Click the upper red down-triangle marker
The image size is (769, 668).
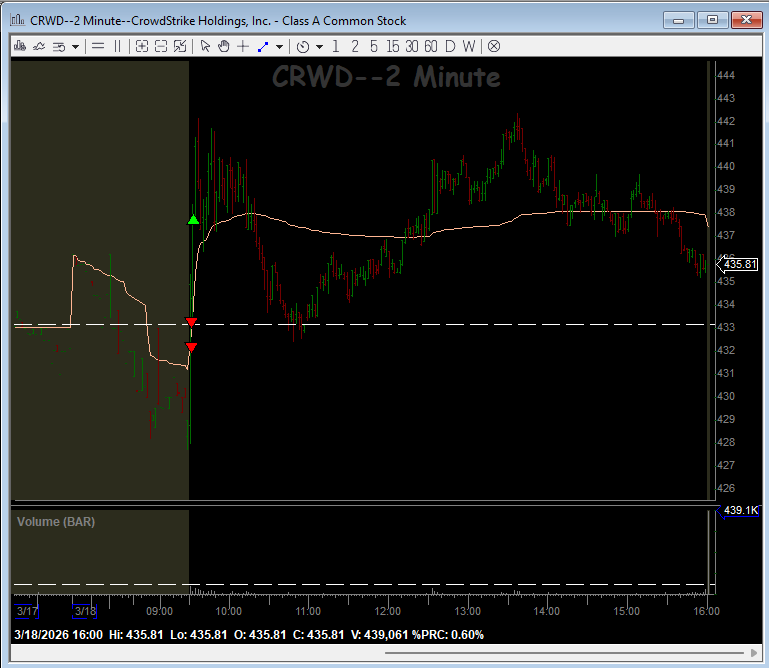(x=191, y=322)
